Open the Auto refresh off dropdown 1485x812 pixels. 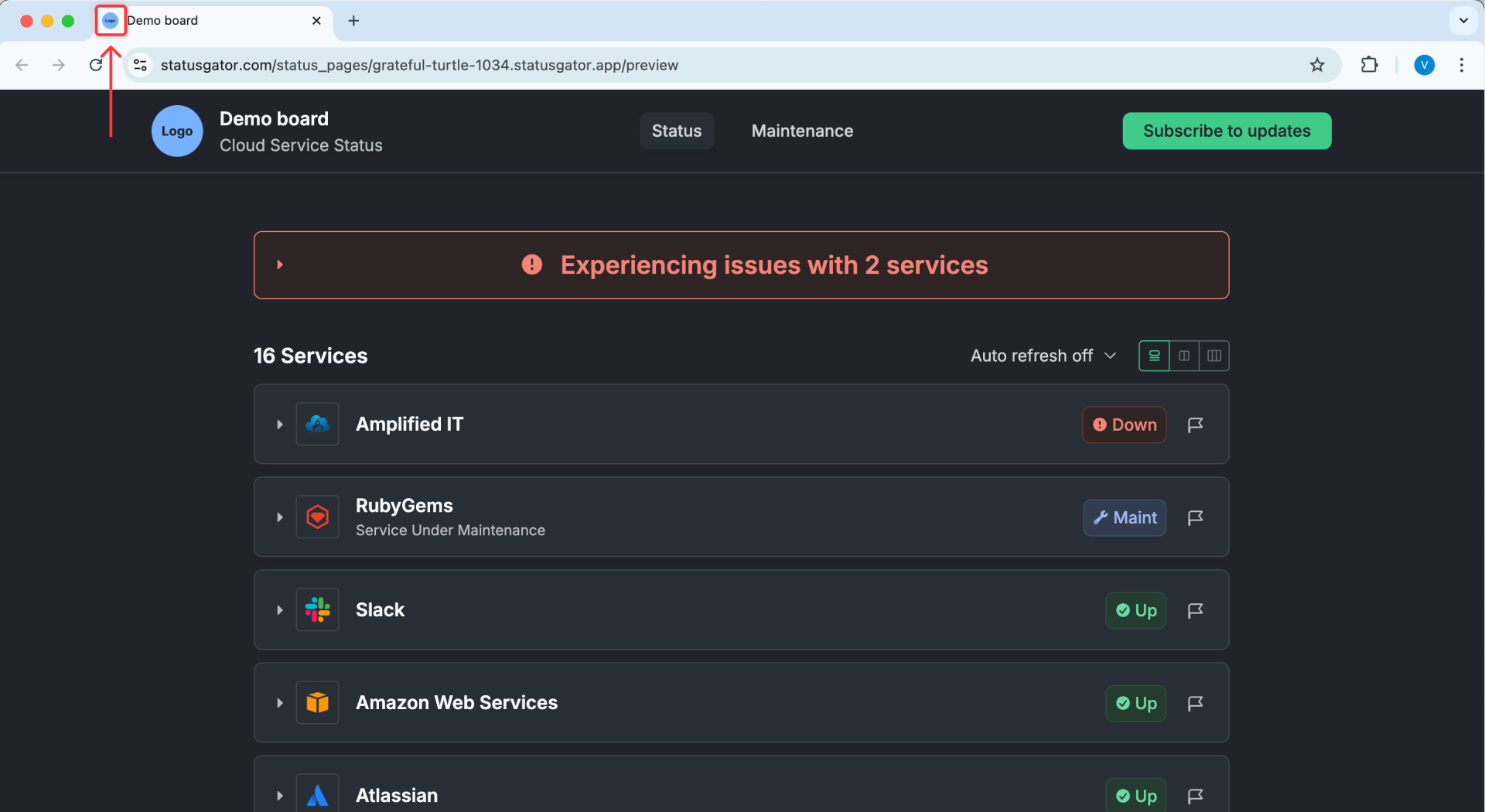click(x=1043, y=356)
